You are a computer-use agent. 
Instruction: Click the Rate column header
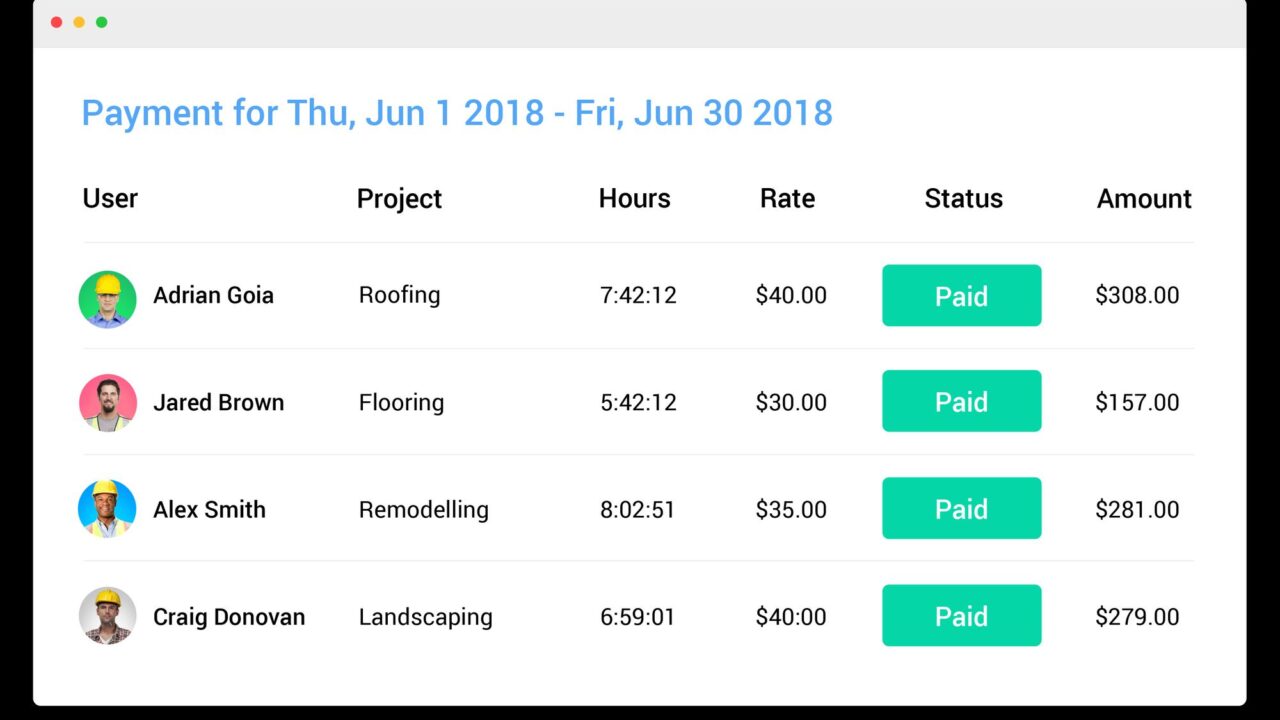point(787,198)
